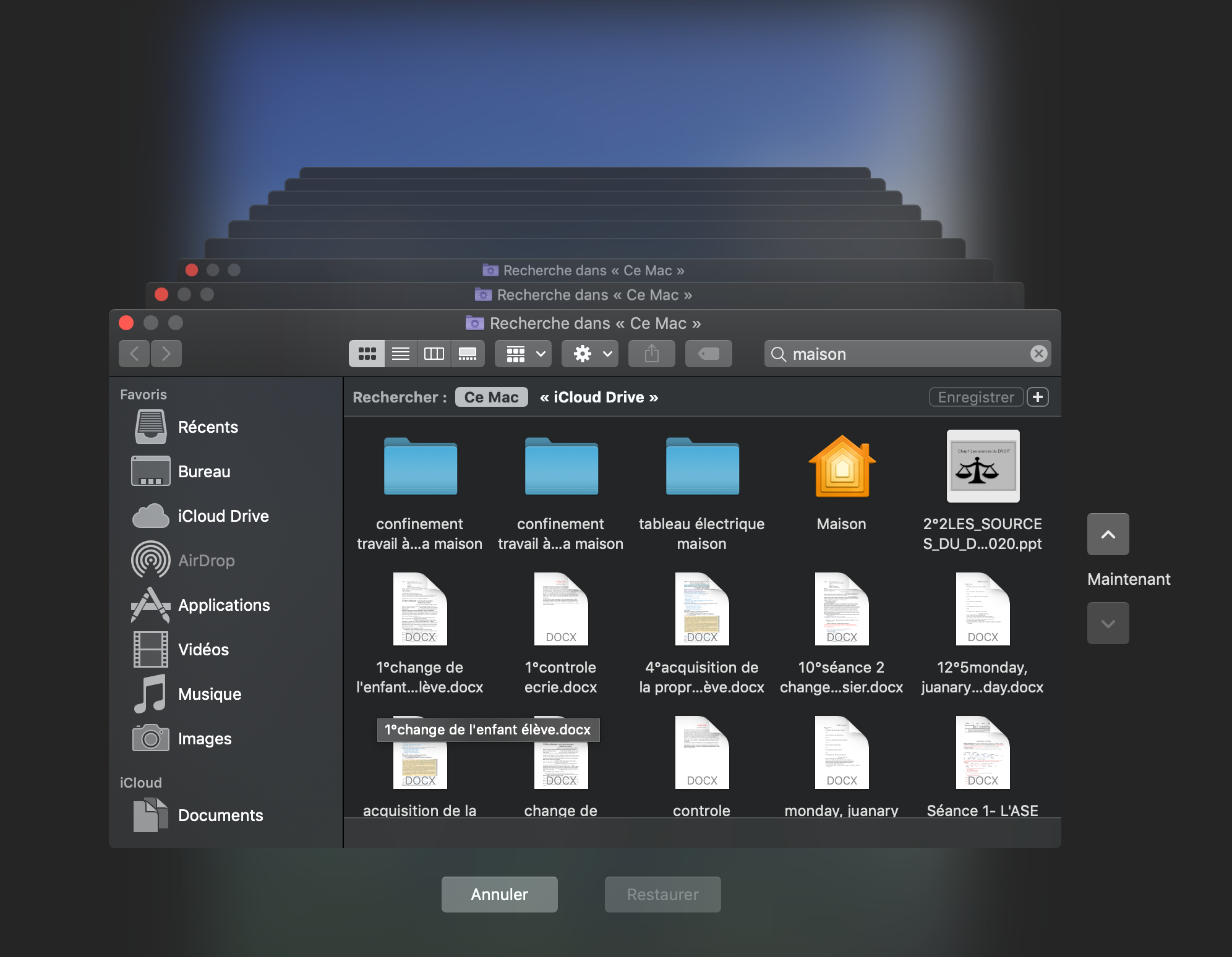
Task: Add search criteria with plus button
Action: (1038, 397)
